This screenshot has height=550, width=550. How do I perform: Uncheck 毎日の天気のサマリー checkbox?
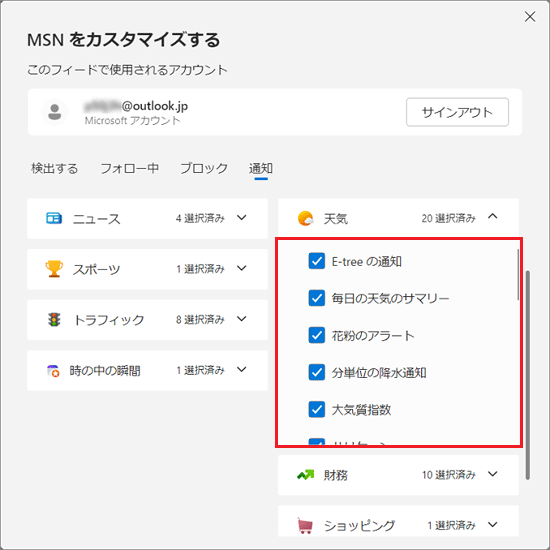[316, 298]
